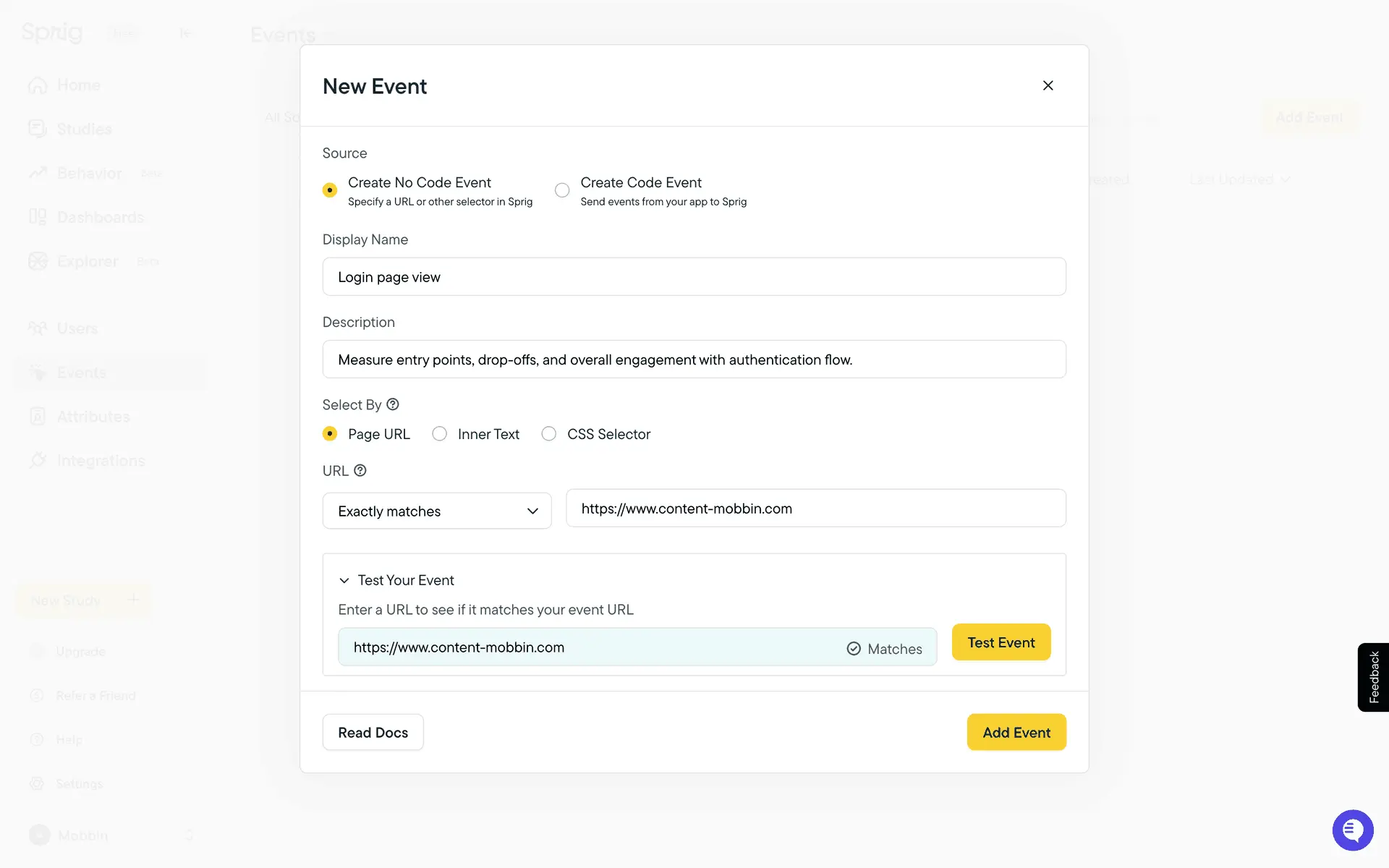Close the New Event dialog
Image resolution: width=1389 pixels, height=868 pixels.
1048,85
